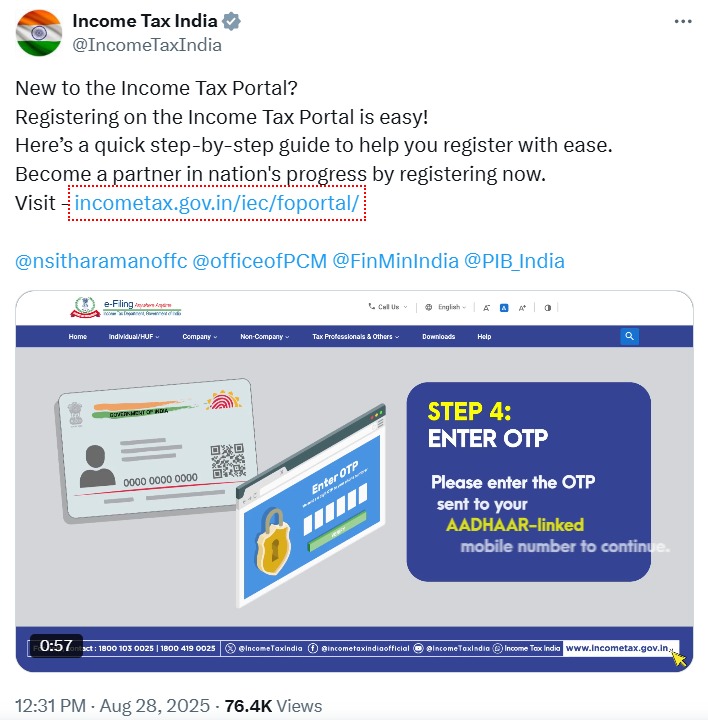Open the three-dot more options menu
Viewport: 708px width, 720px height.
coord(683,22)
